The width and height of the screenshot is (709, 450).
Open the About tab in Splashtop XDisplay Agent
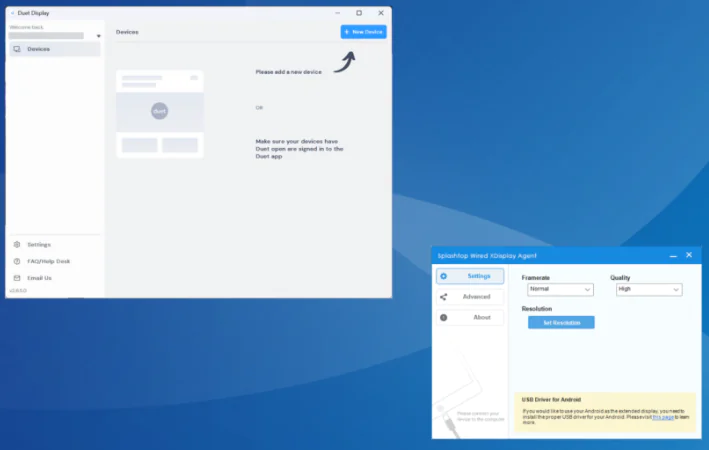470,317
